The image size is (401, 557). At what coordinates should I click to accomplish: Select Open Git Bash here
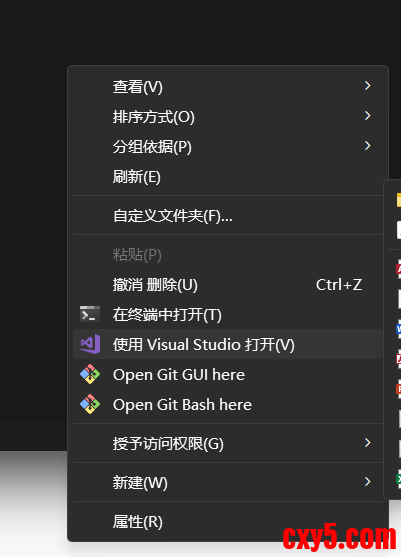227,404
